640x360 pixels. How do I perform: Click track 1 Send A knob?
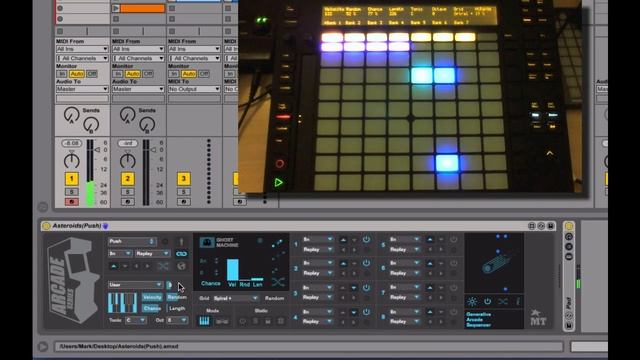pyautogui.click(x=71, y=114)
